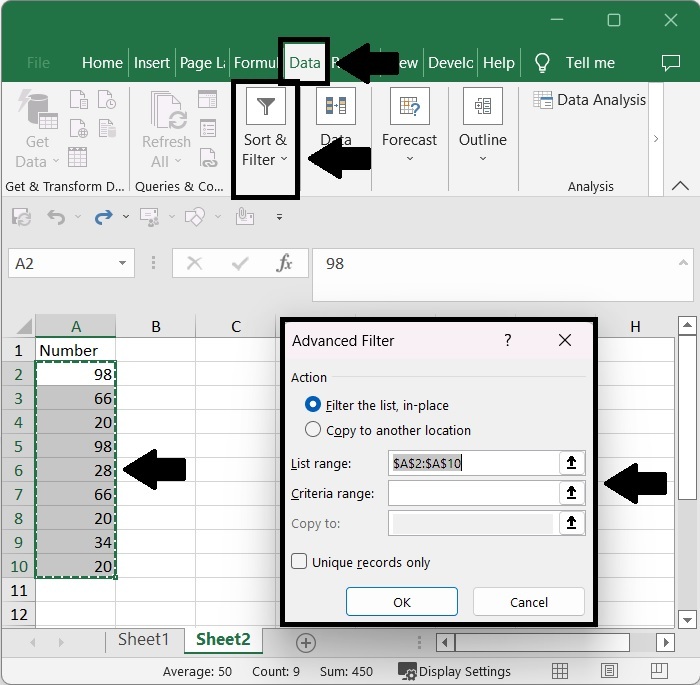Open Refresh All dropdown arrow
700x685 pixels.
(178, 161)
